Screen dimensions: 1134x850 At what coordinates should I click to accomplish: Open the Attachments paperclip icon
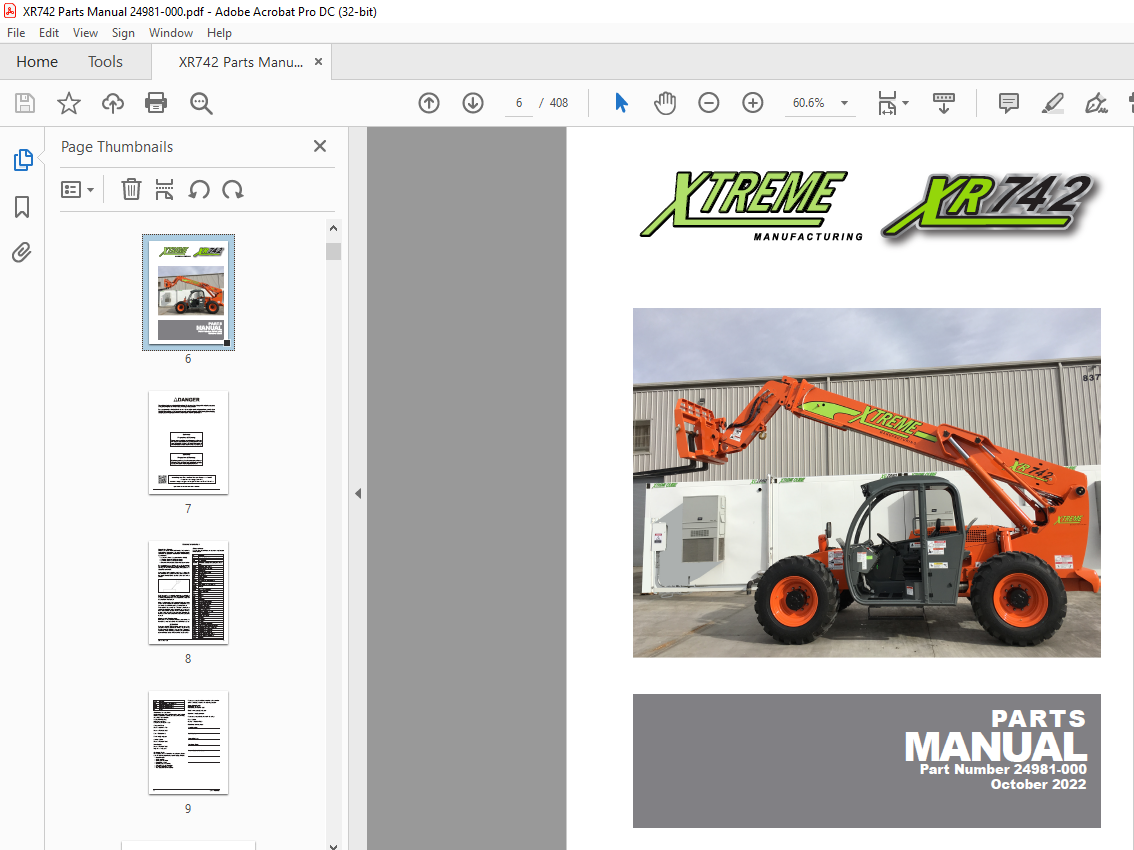tap(22, 252)
